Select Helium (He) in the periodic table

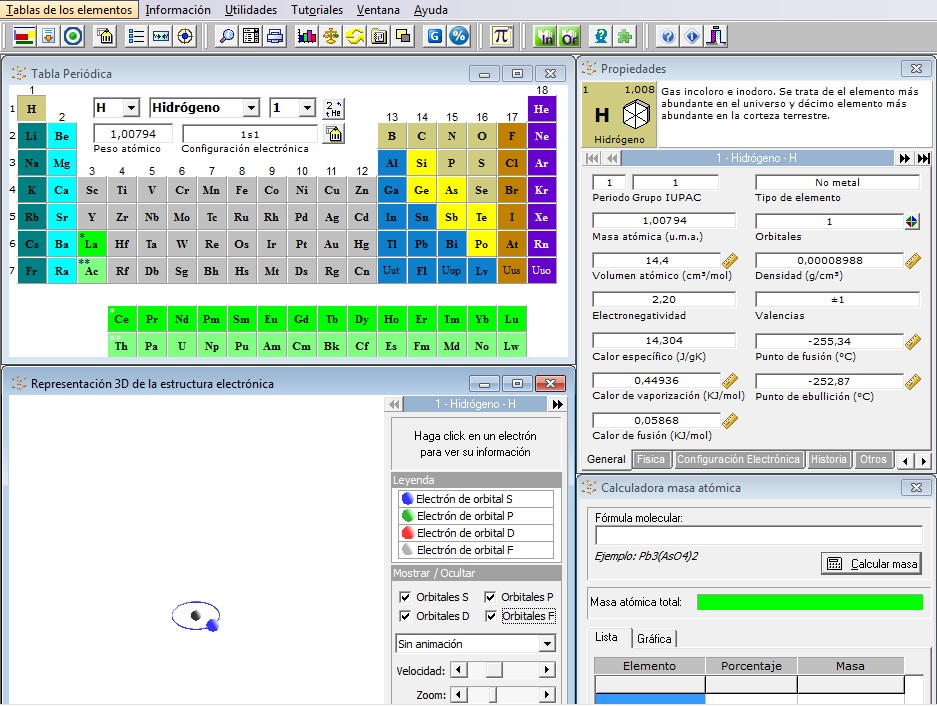(542, 109)
